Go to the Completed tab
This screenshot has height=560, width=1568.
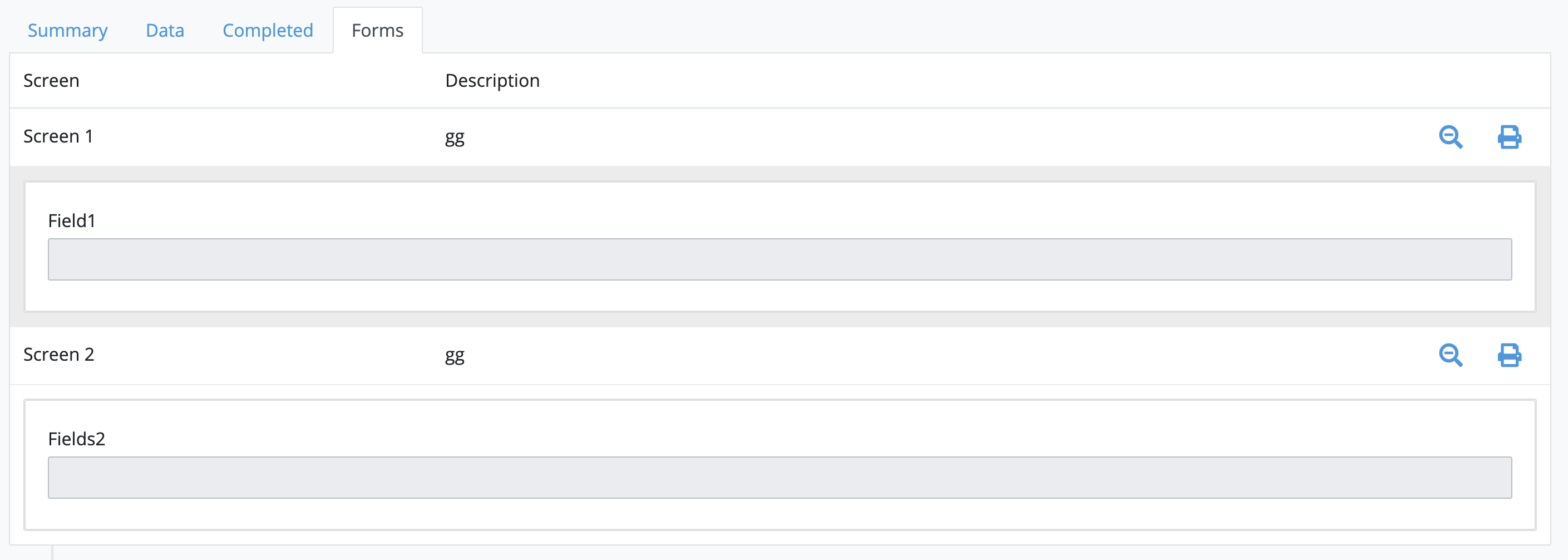click(268, 31)
